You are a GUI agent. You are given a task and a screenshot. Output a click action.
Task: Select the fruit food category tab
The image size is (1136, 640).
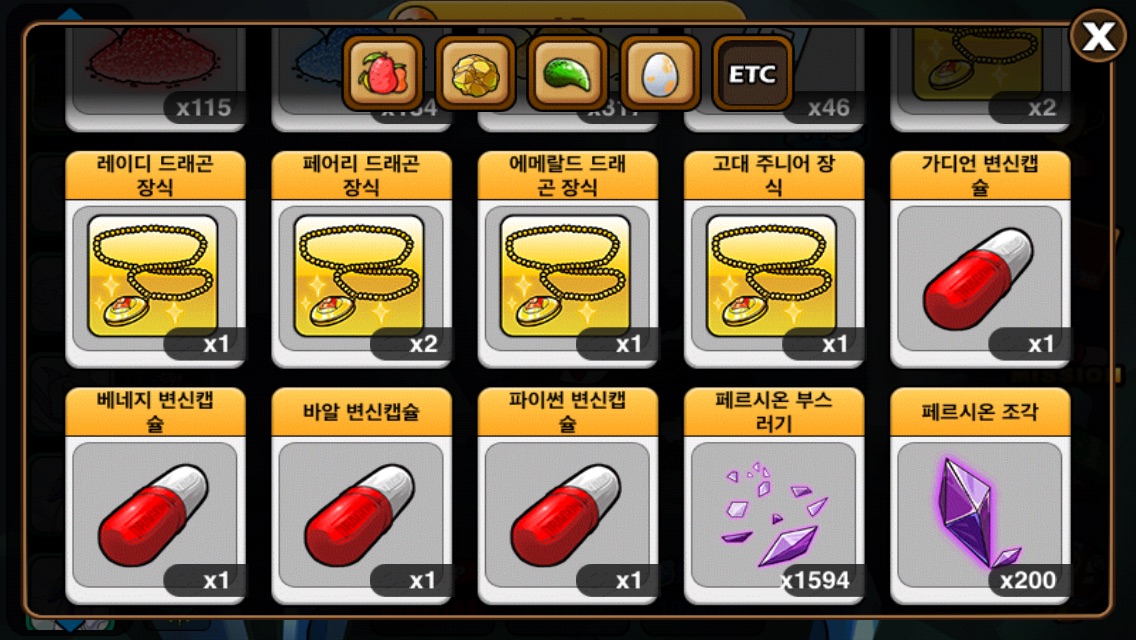tap(383, 73)
